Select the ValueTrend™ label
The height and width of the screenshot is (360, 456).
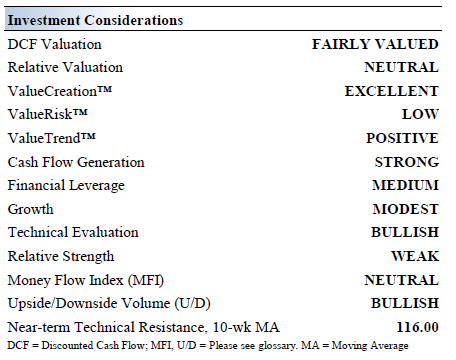51,138
